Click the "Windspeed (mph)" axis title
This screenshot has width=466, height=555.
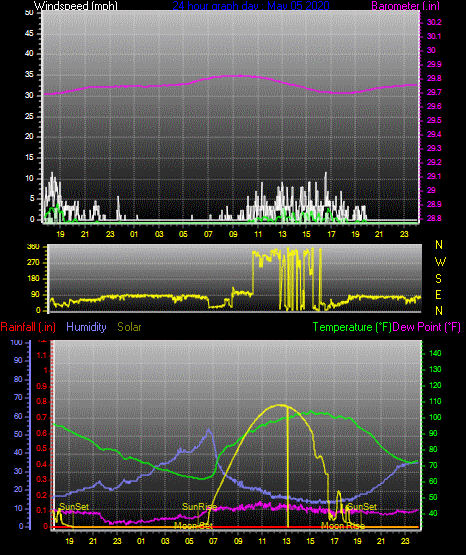tap(76, 6)
